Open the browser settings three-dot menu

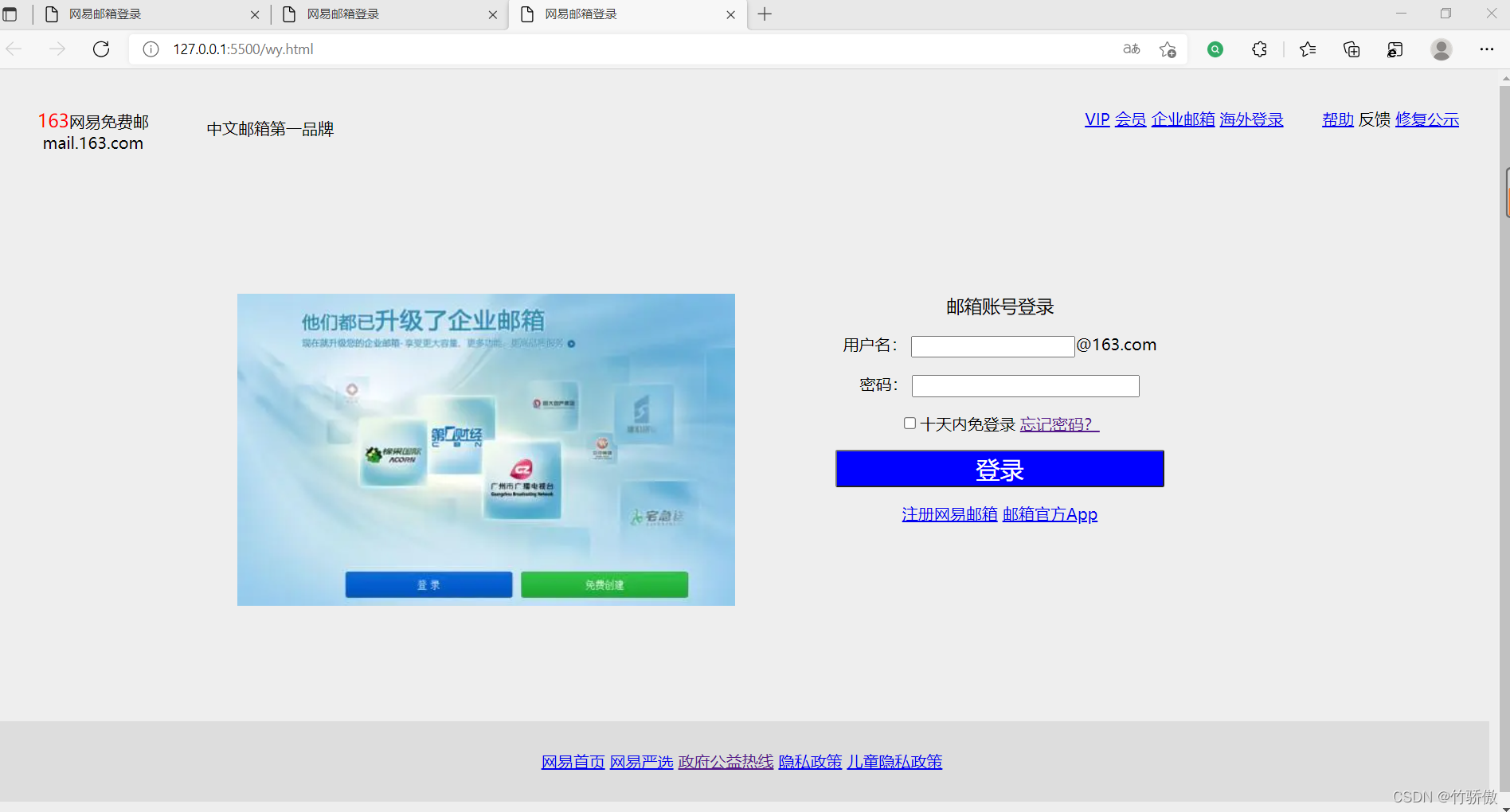1487,49
